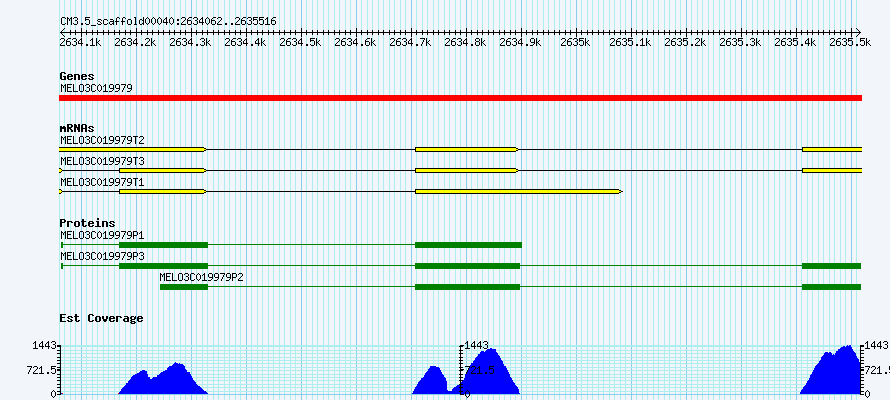Open the MELO3C019979P1 protein label
This screenshot has height=400, width=890.
[x=102, y=235]
